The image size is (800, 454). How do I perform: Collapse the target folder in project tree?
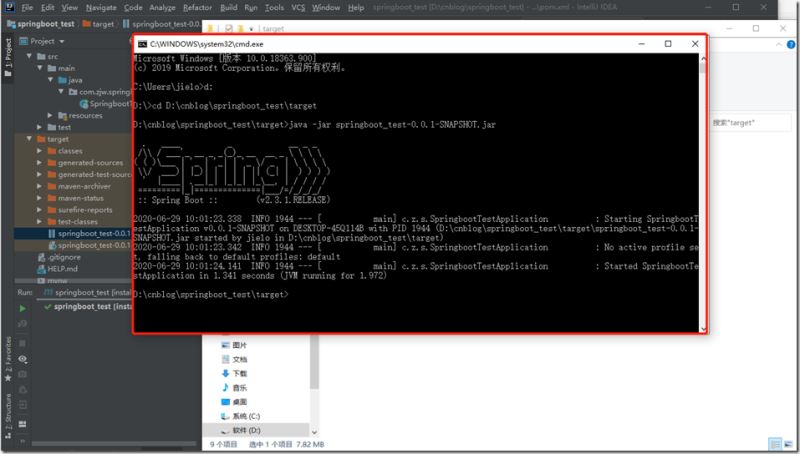[x=29, y=139]
